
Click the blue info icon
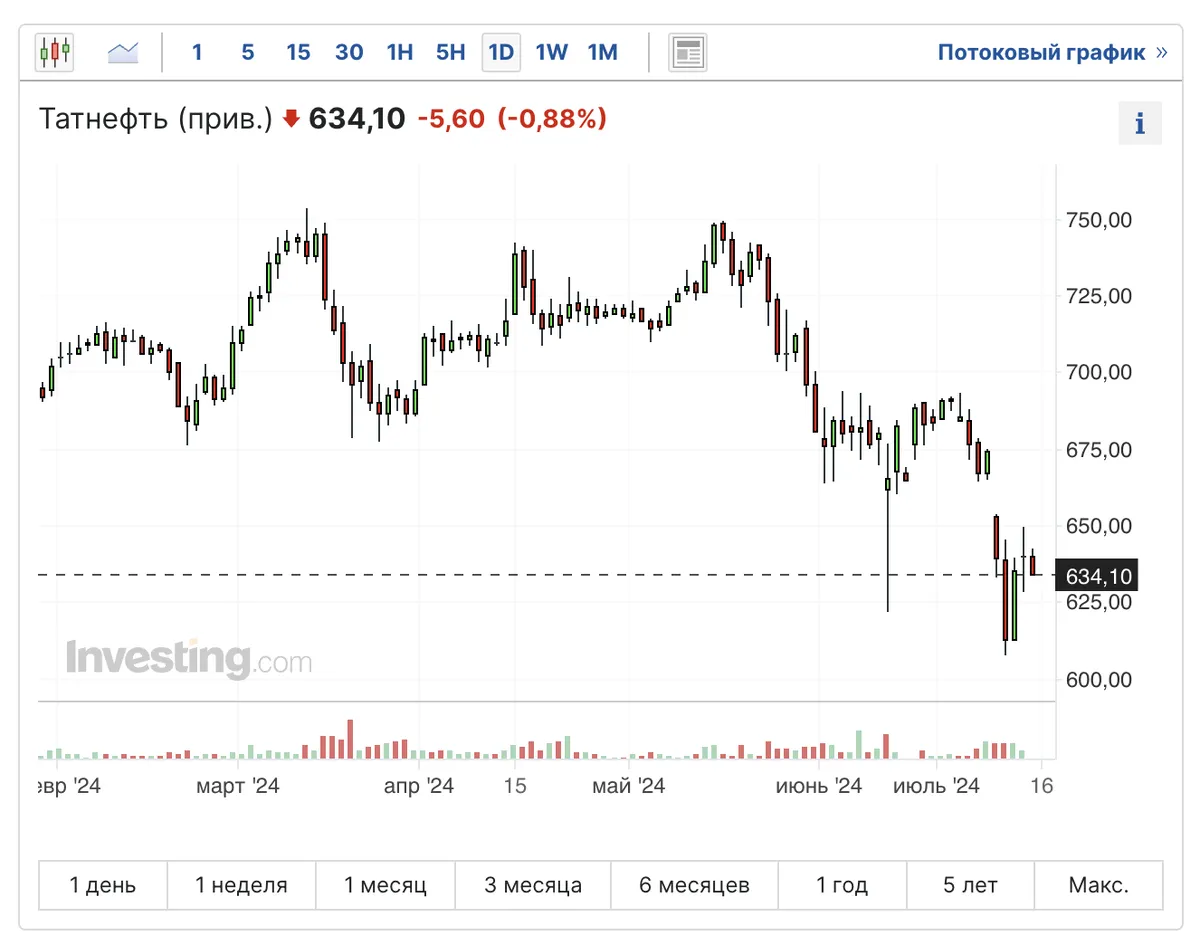(1139, 123)
